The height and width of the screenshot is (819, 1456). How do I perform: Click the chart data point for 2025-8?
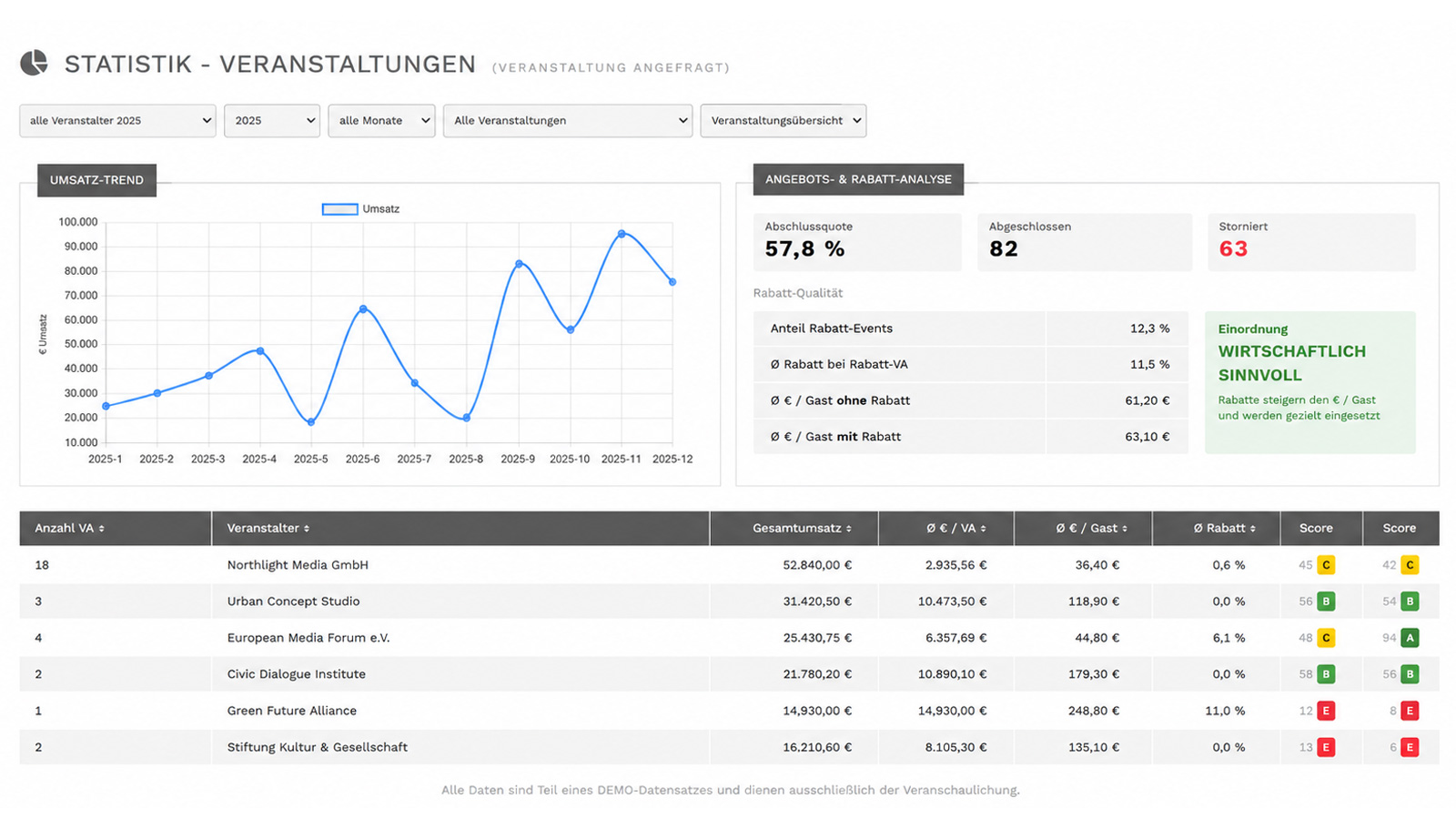[467, 418]
